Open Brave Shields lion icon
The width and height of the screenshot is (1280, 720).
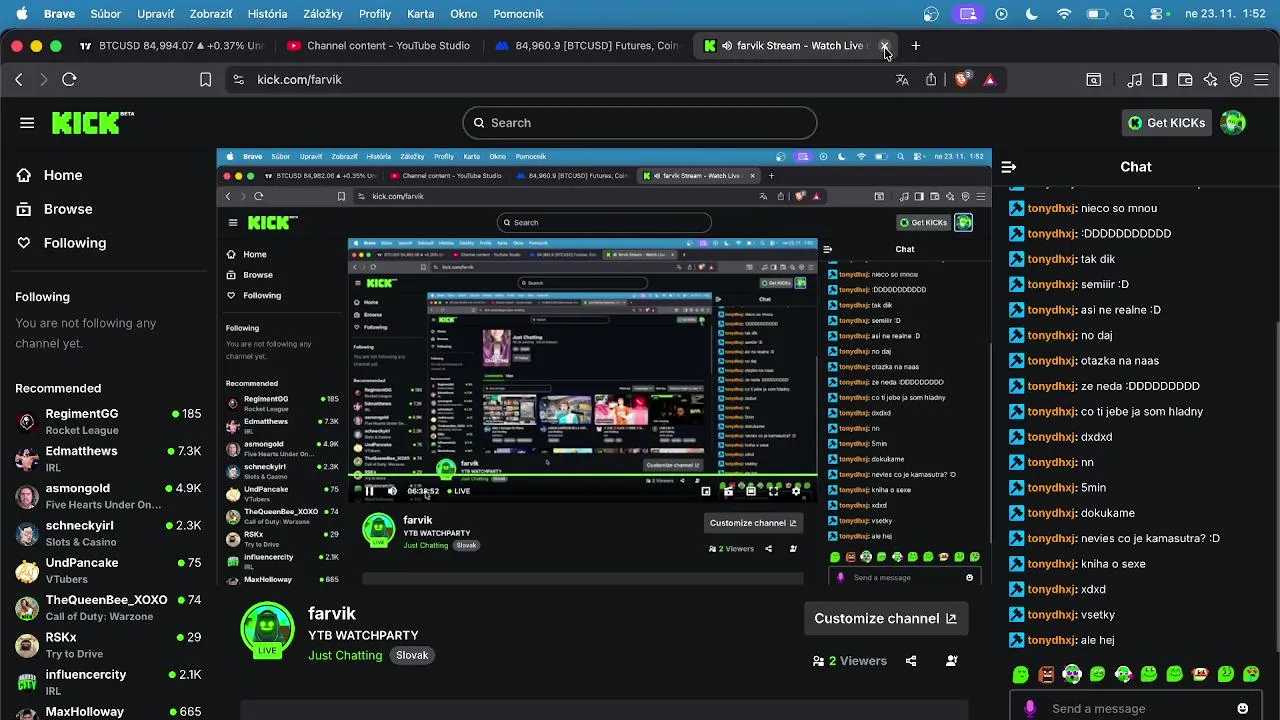(962, 80)
